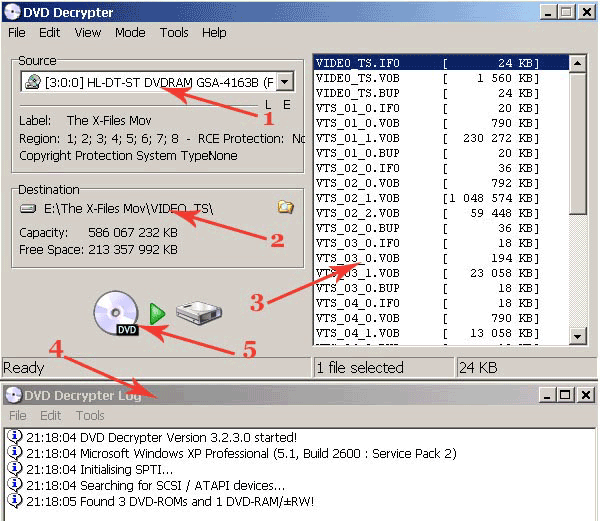This screenshot has height=521, width=600.
Task: Click the file list scrollbar thumb
Action: click(x=578, y=143)
